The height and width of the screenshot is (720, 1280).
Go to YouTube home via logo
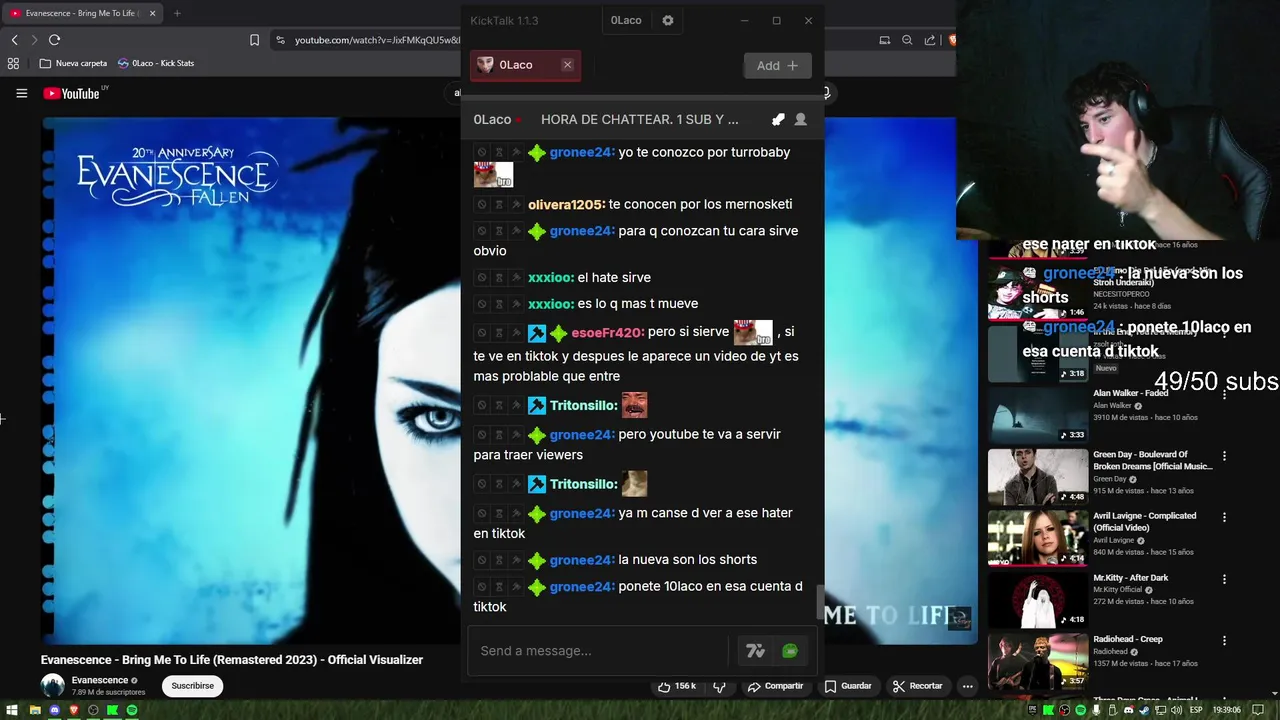tap(72, 93)
